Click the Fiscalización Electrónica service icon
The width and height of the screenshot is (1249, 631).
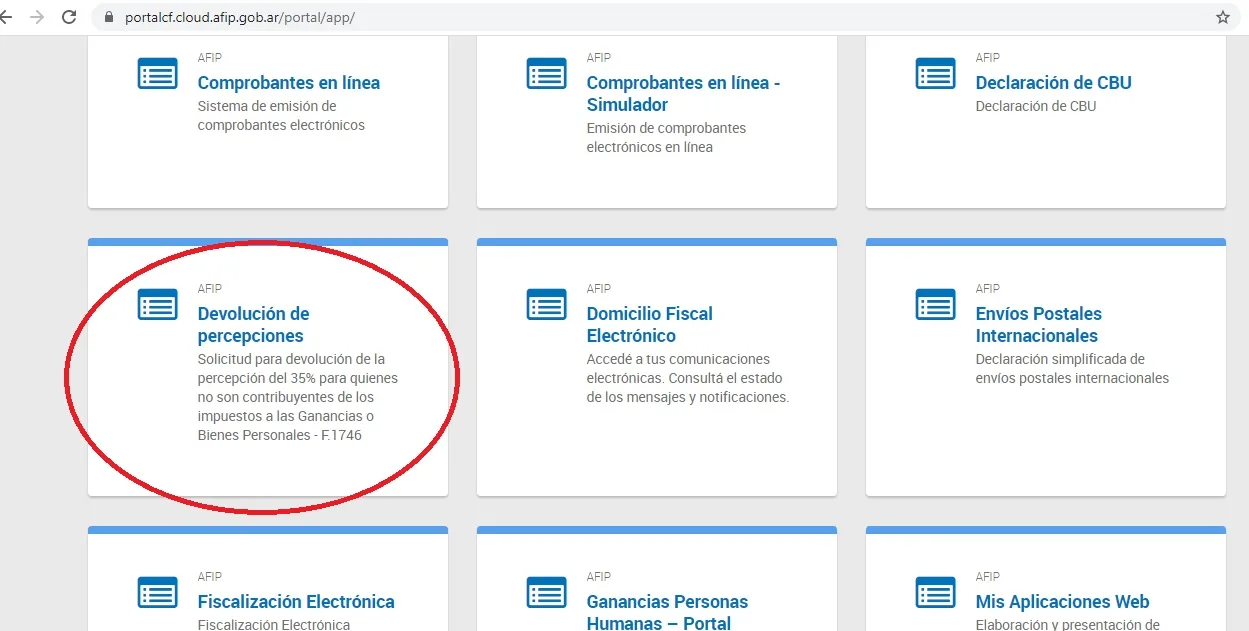[157, 592]
